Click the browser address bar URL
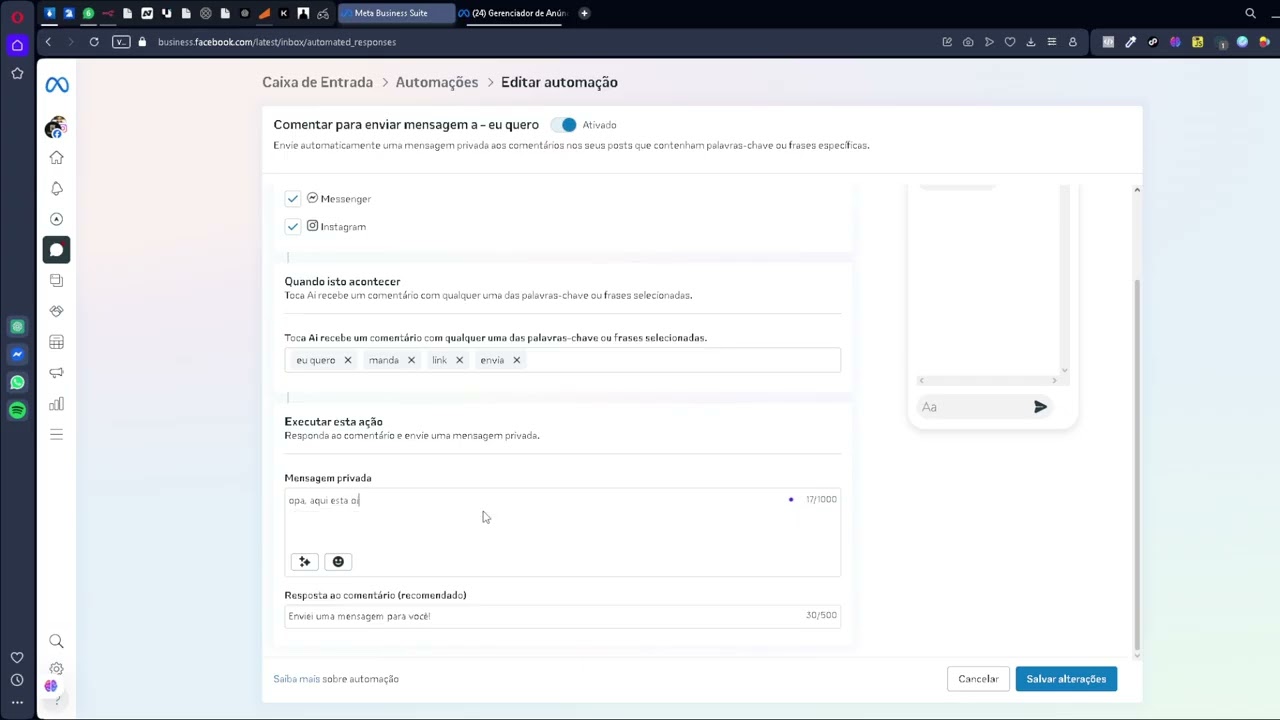This screenshot has height=720, width=1280. [277, 42]
